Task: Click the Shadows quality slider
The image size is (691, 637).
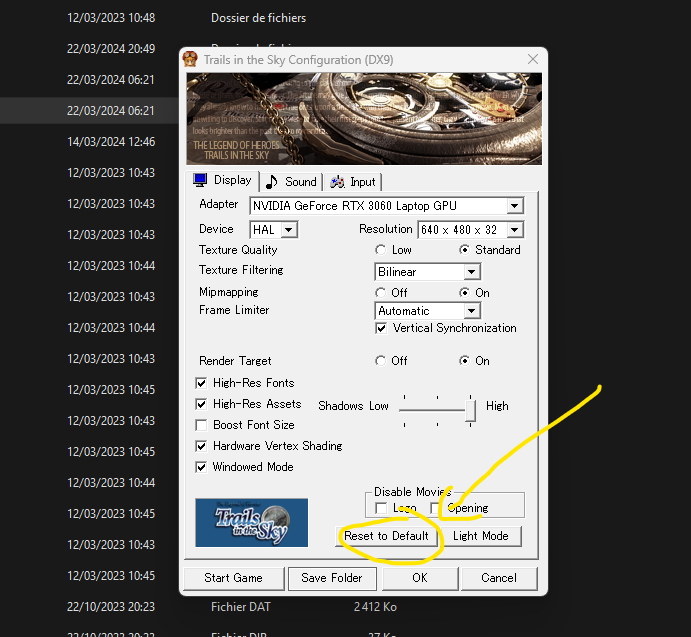Action: (470, 408)
